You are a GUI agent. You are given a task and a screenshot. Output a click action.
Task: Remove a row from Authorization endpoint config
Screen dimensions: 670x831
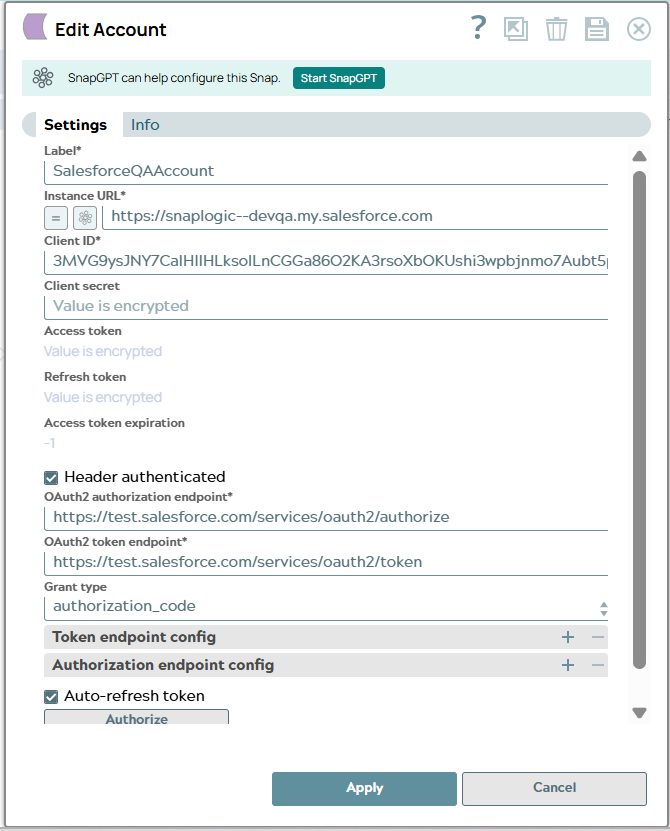coord(597,665)
